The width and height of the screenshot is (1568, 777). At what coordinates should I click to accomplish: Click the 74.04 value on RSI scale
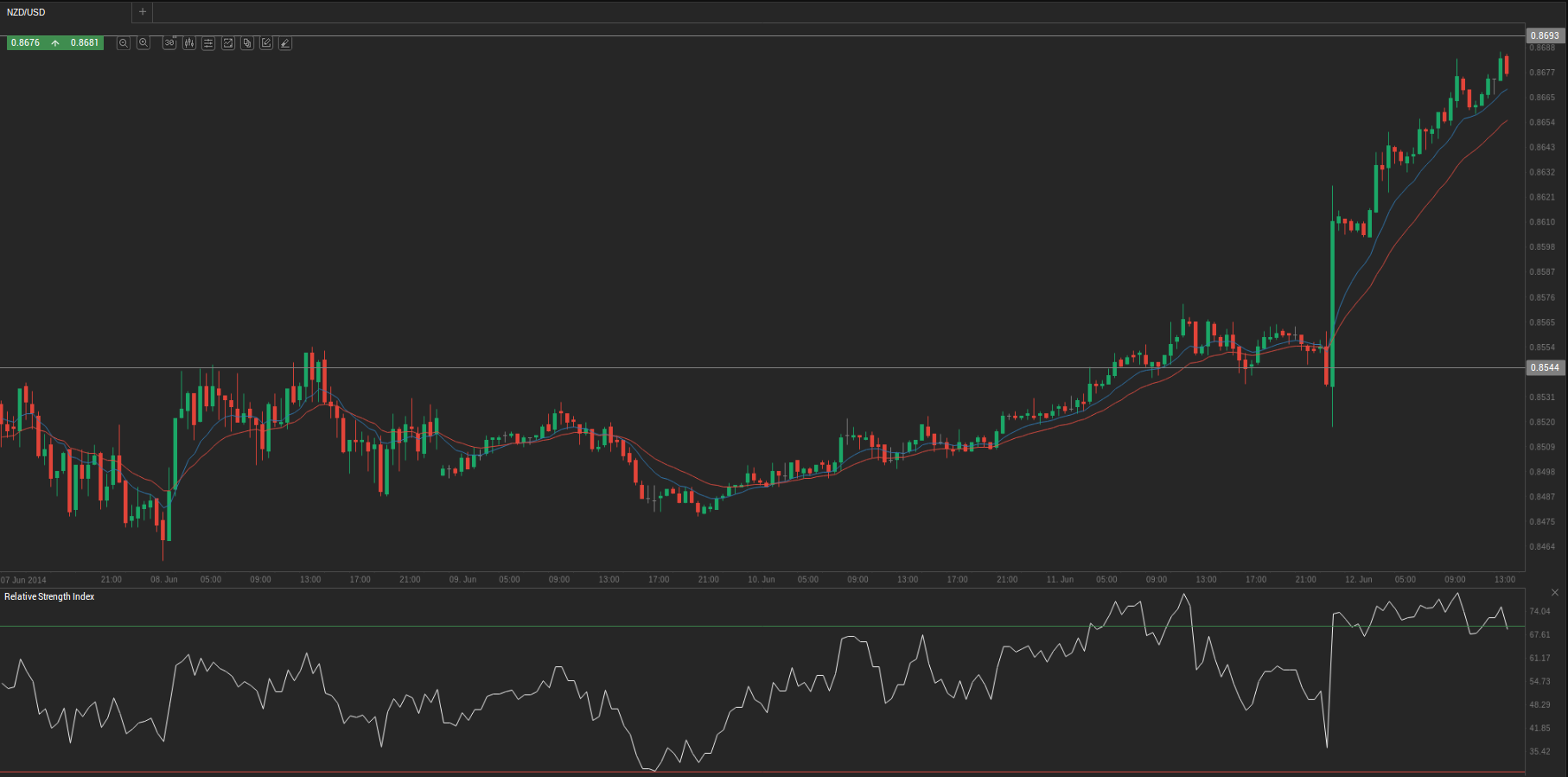[1539, 612]
